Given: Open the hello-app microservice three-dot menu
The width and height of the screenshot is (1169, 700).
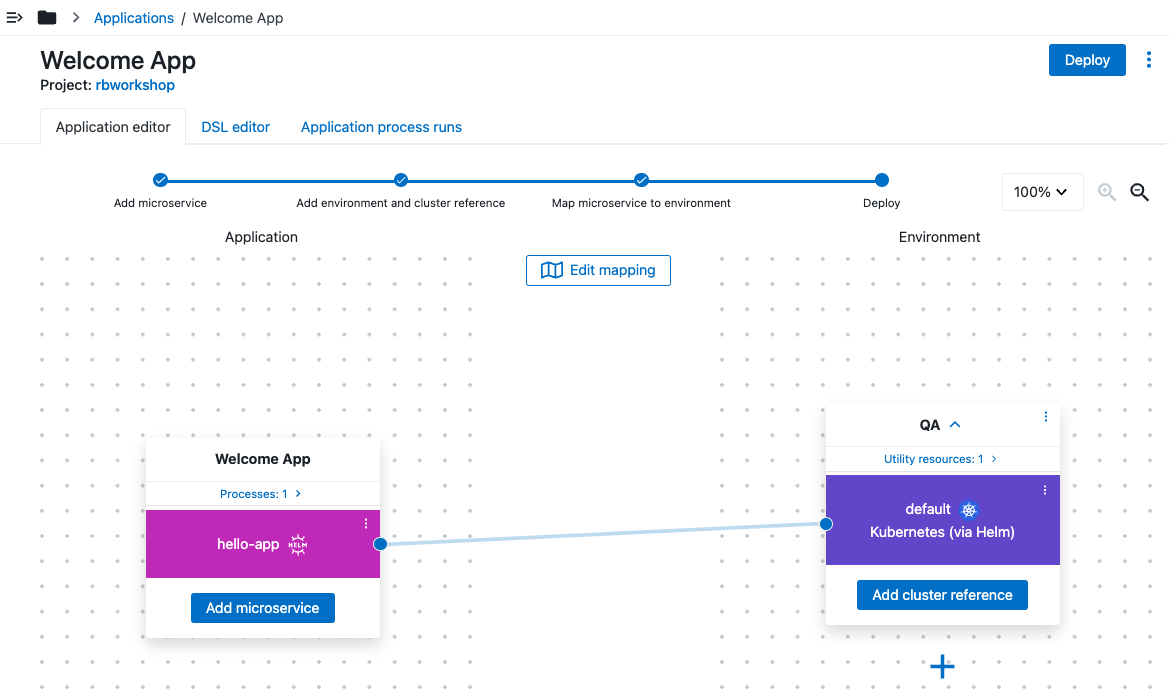Looking at the screenshot, I should pyautogui.click(x=366, y=524).
